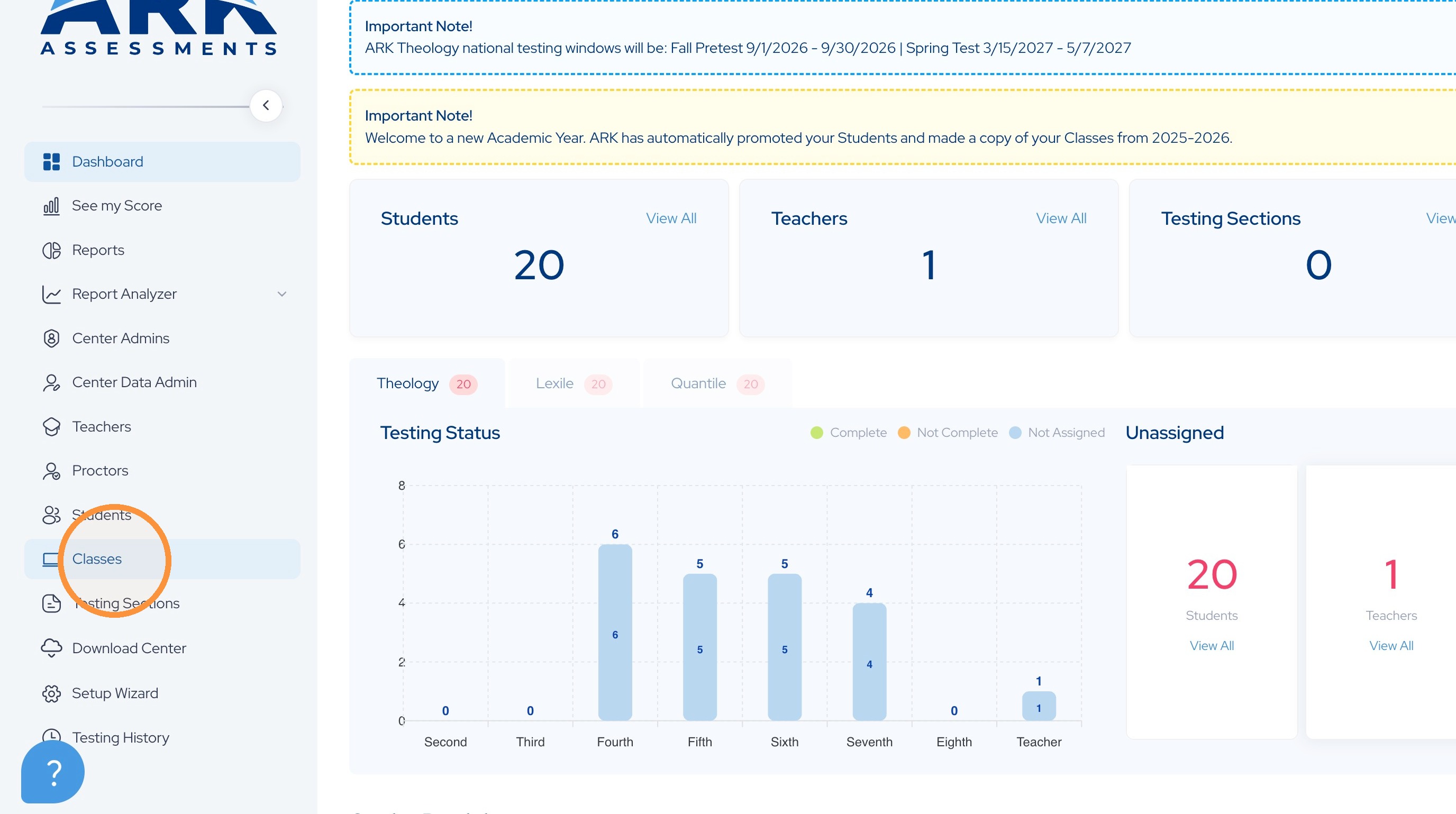
Task: Toggle the Not Assigned legend item
Action: [x=1057, y=433]
